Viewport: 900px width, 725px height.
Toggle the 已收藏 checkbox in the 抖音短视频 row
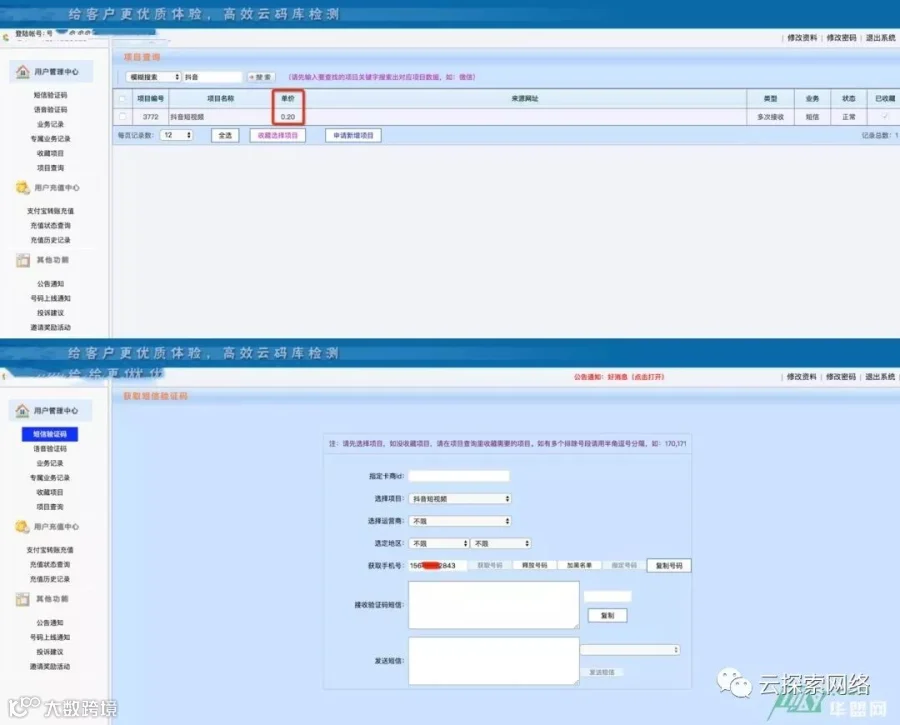(x=885, y=117)
